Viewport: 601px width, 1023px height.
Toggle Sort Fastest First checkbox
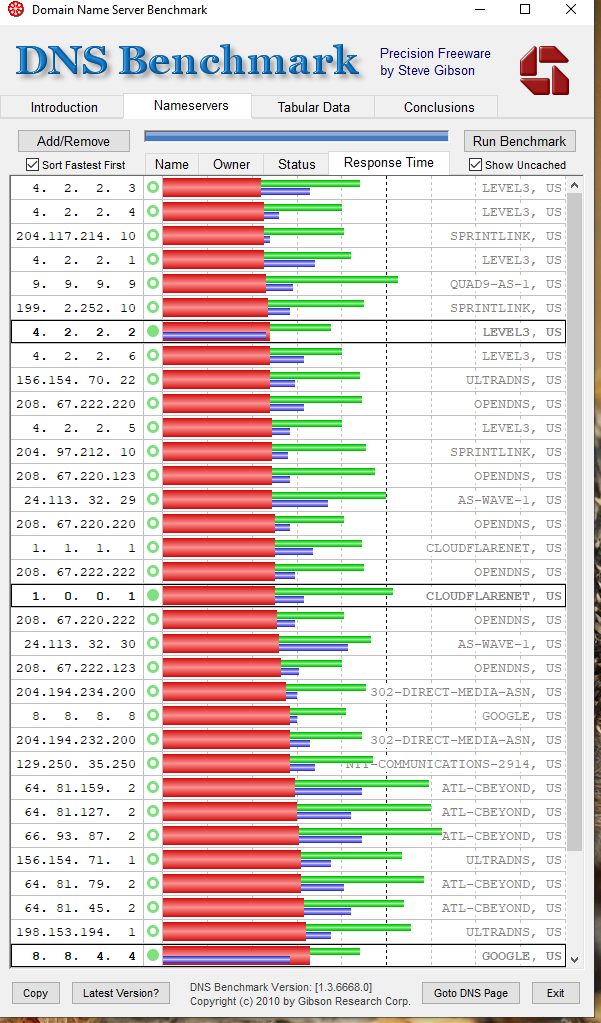pyautogui.click(x=32, y=164)
